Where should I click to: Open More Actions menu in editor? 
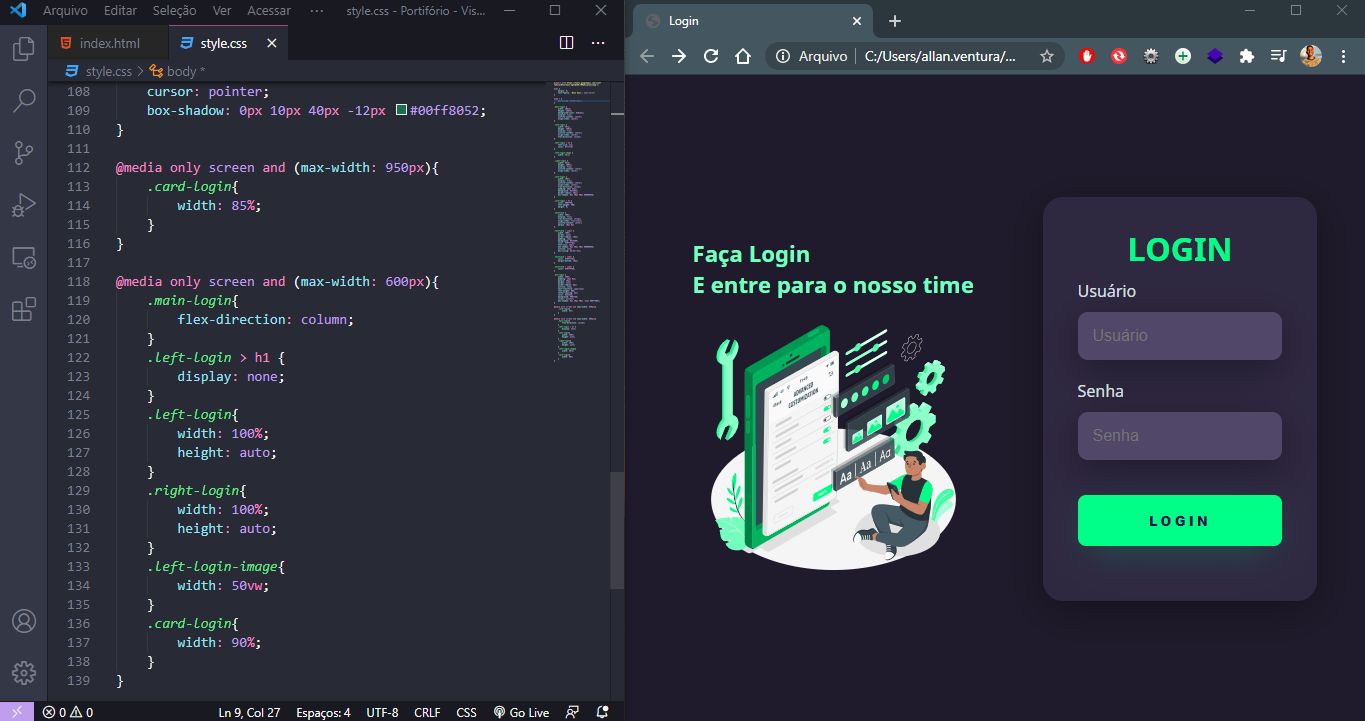598,43
